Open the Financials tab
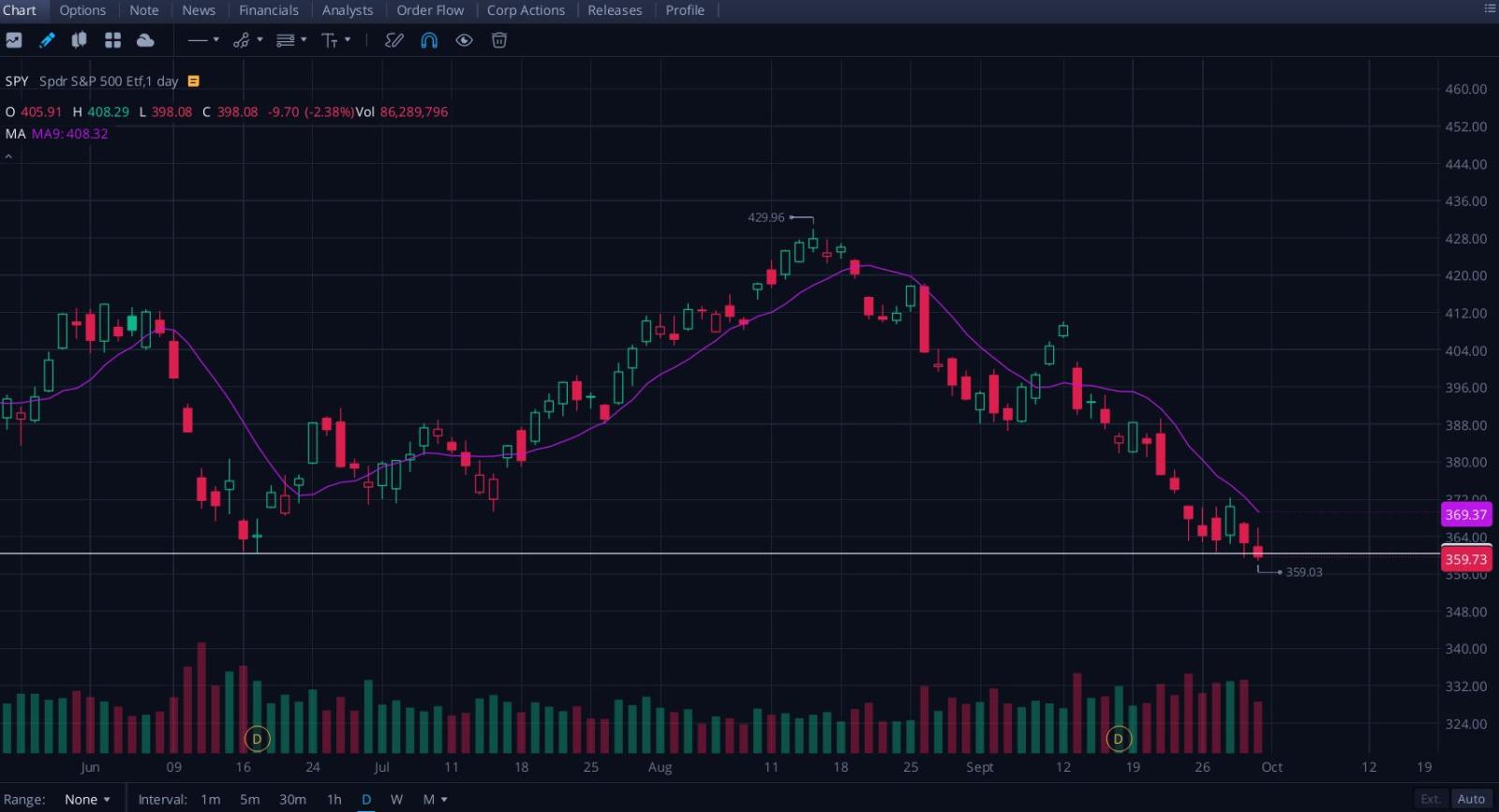 269,10
